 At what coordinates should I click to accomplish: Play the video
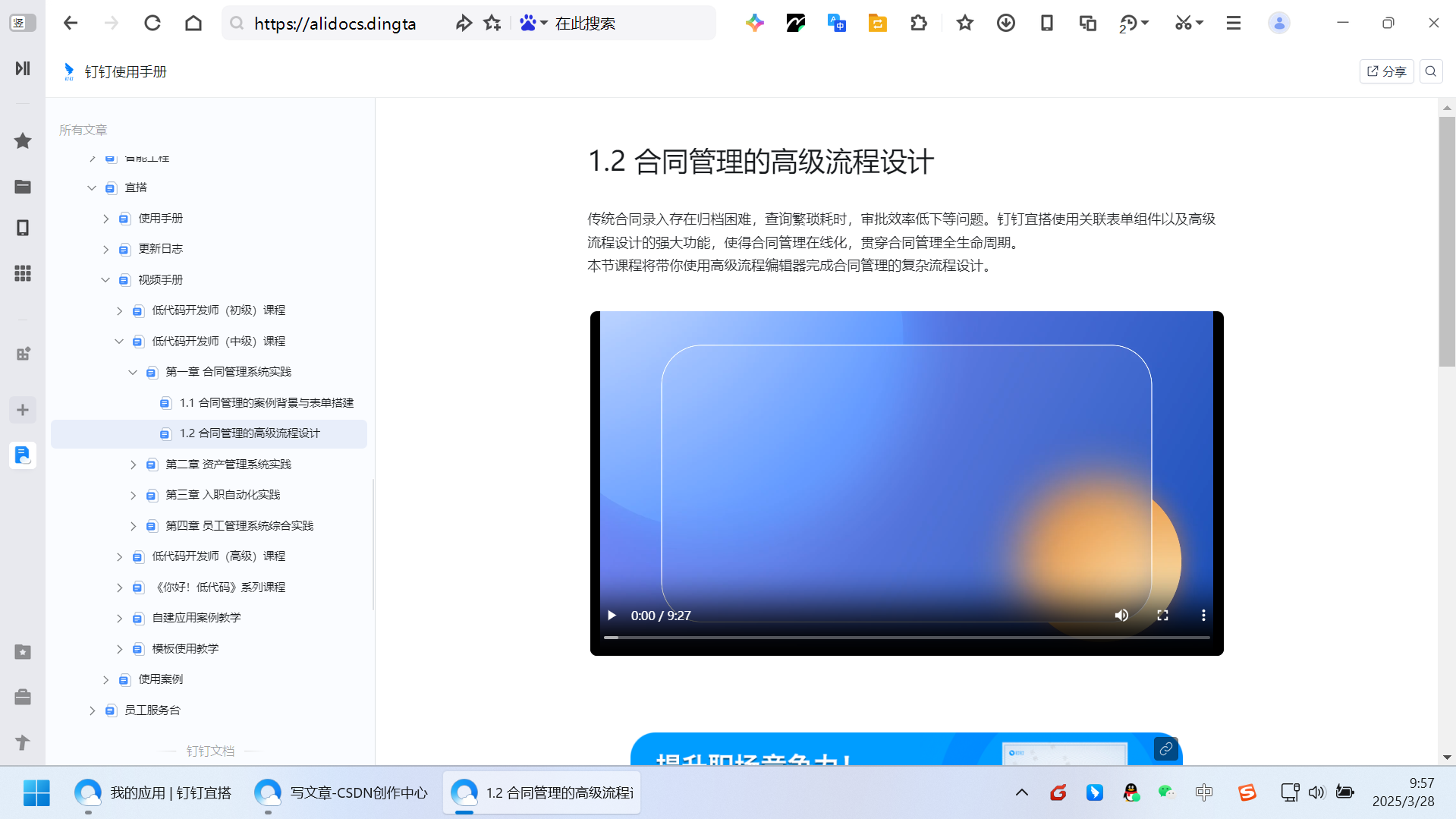coord(612,615)
